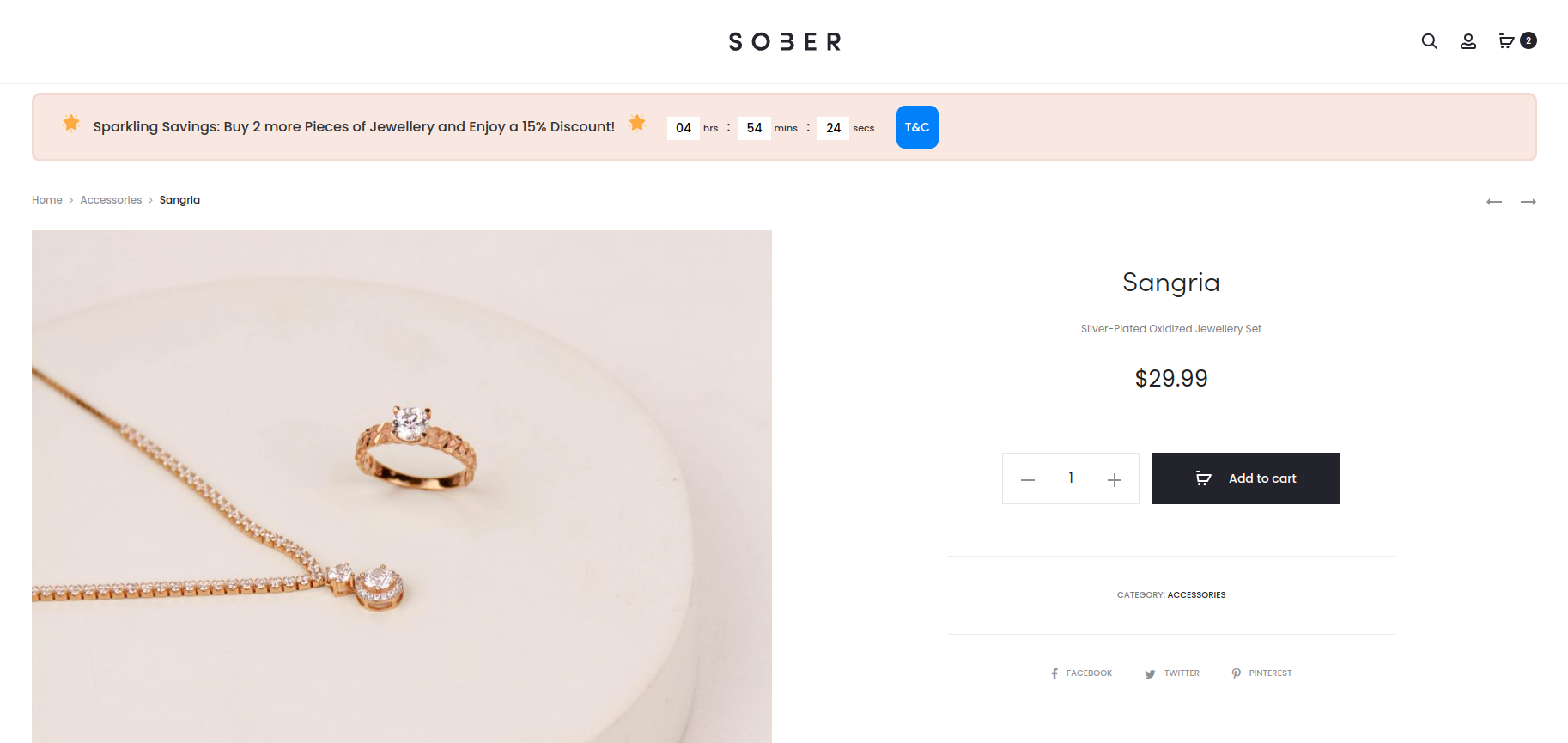This screenshot has height=743, width=1568.
Task: Open the Sangria product image
Action: (402, 486)
